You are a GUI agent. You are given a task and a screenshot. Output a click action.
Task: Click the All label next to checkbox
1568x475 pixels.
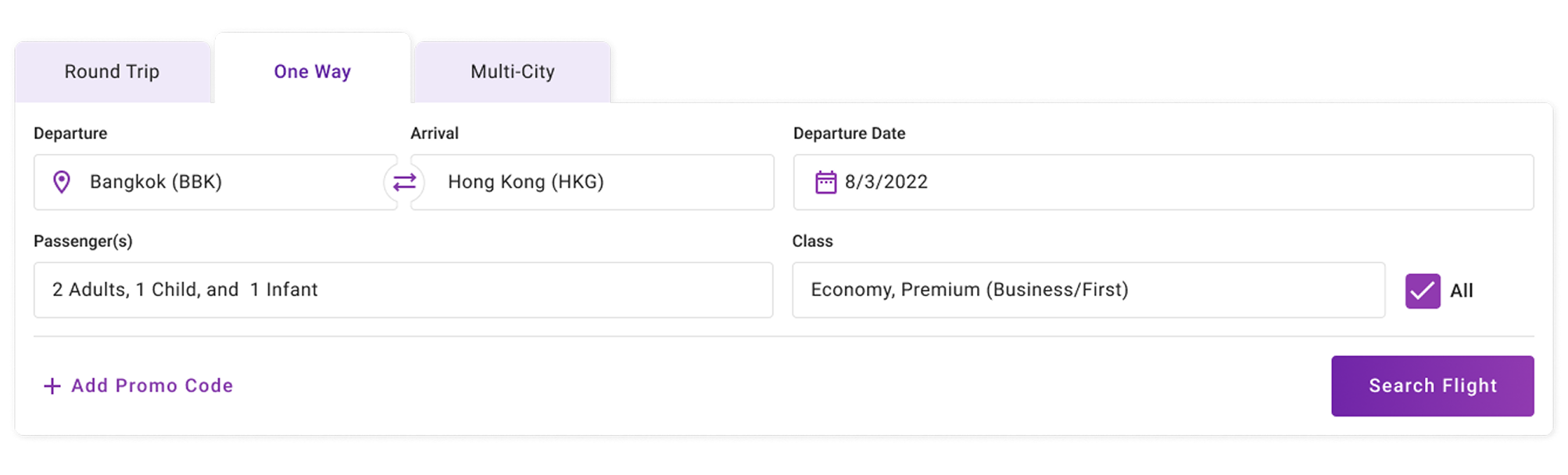coord(1461,291)
